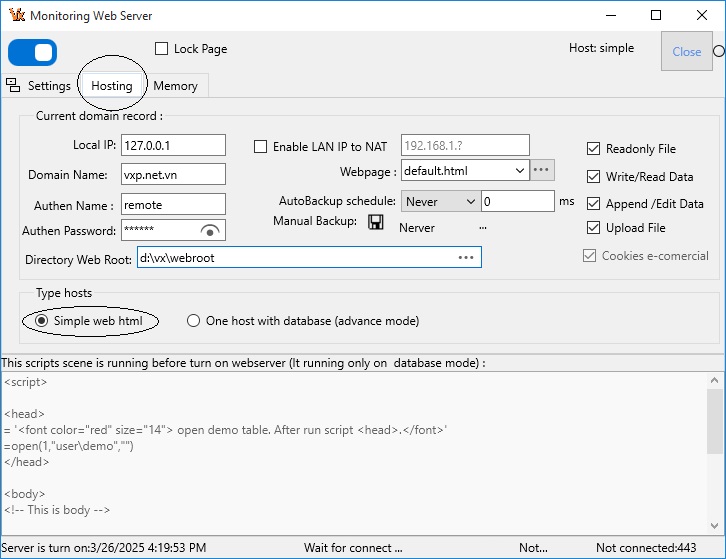Toggle the blue server on/off switch

tap(33, 52)
